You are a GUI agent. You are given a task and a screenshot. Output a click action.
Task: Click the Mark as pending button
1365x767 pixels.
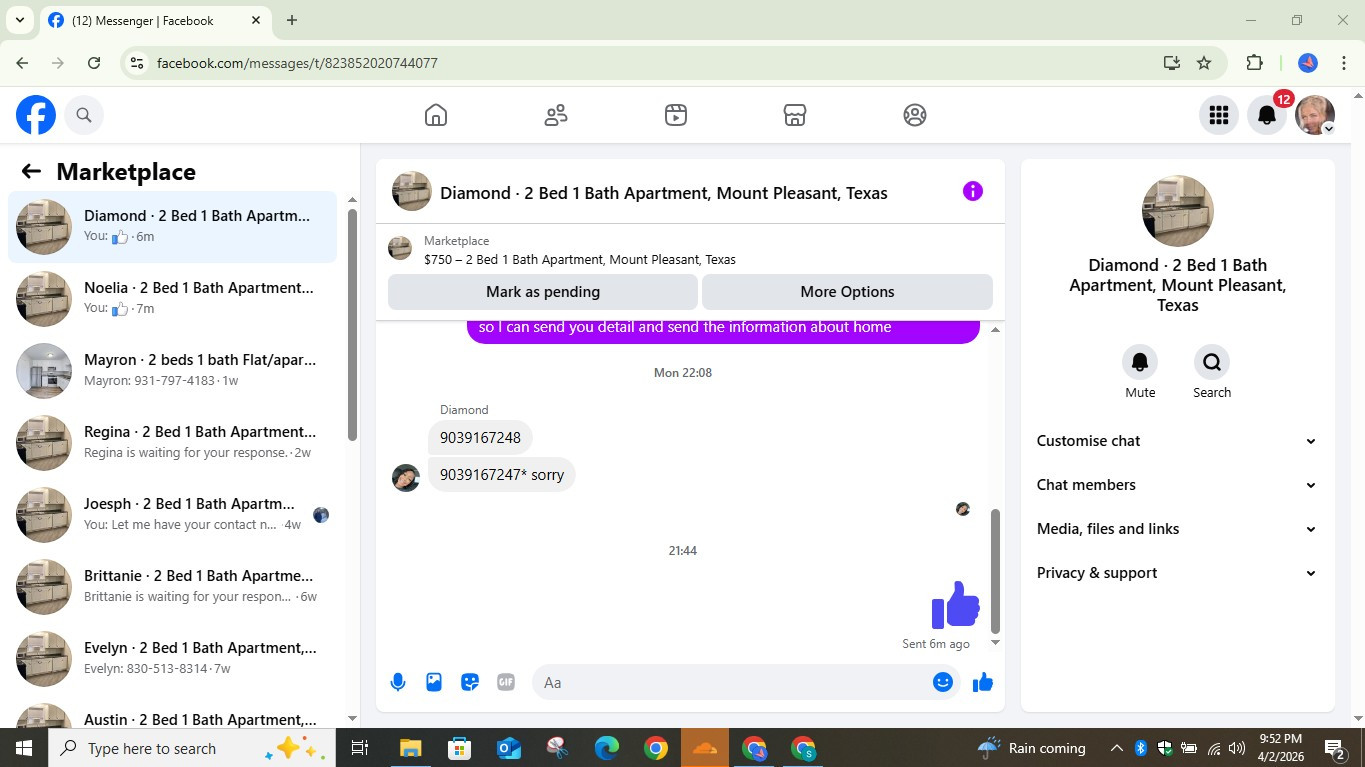543,292
